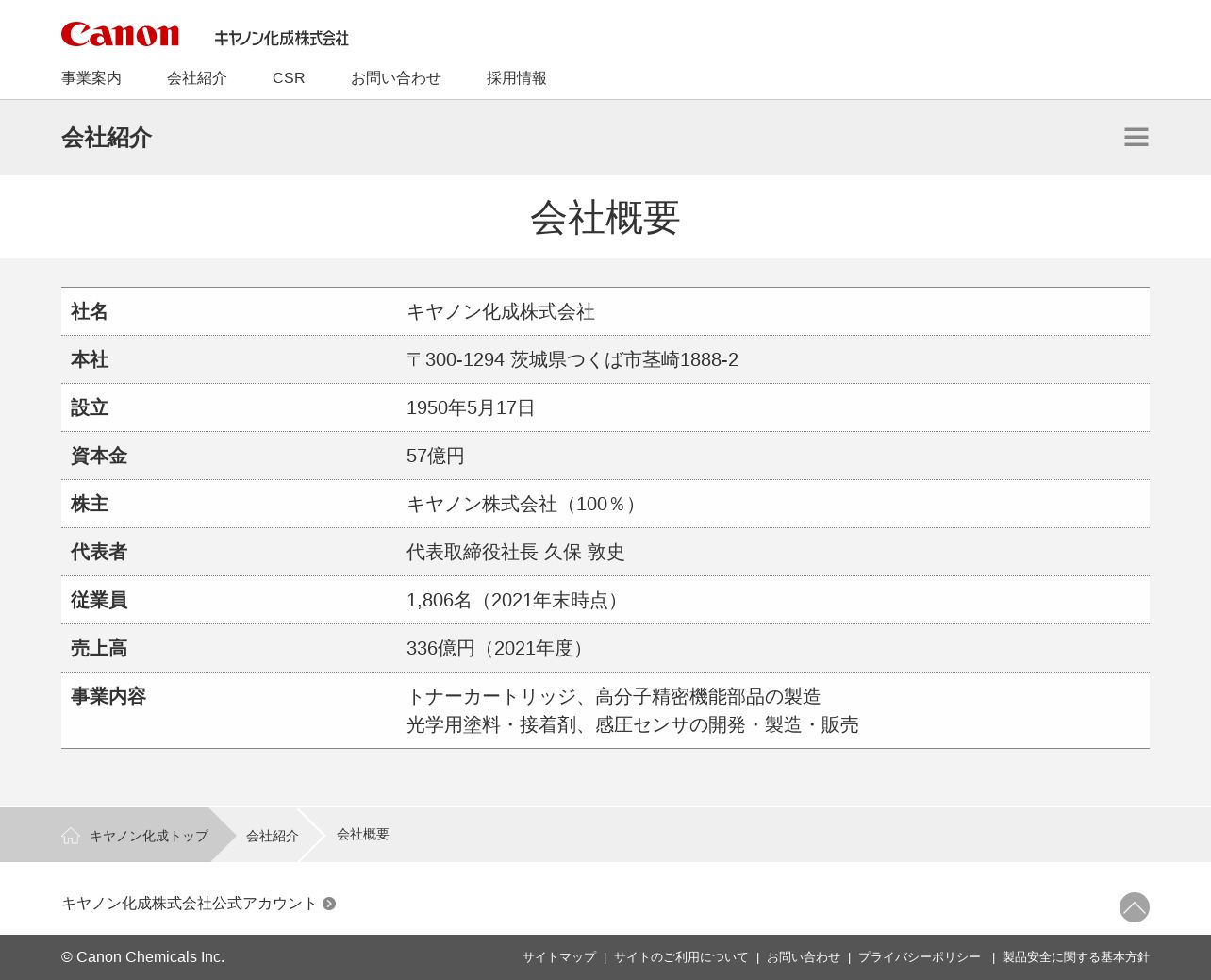The image size is (1211, 980).
Task: Open the footer お問い合わせ link
Action: point(804,957)
